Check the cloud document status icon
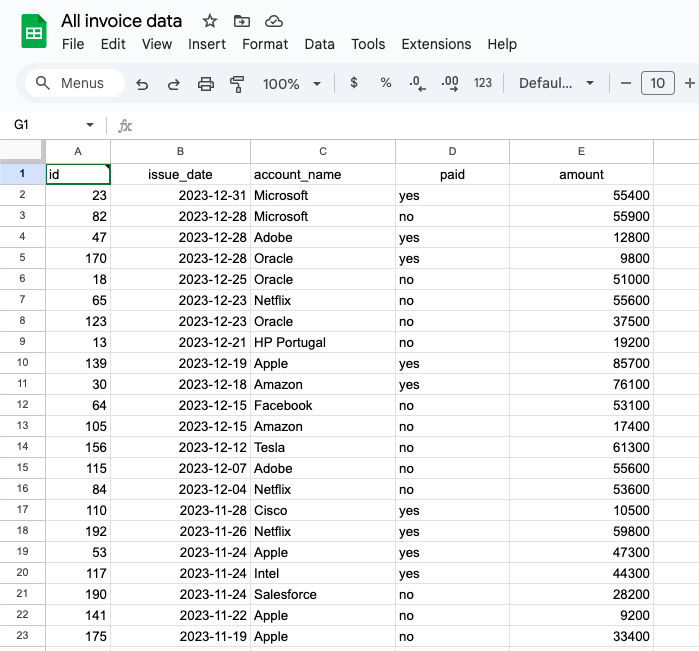Image resolution: width=699 pixels, height=651 pixels. [273, 21]
